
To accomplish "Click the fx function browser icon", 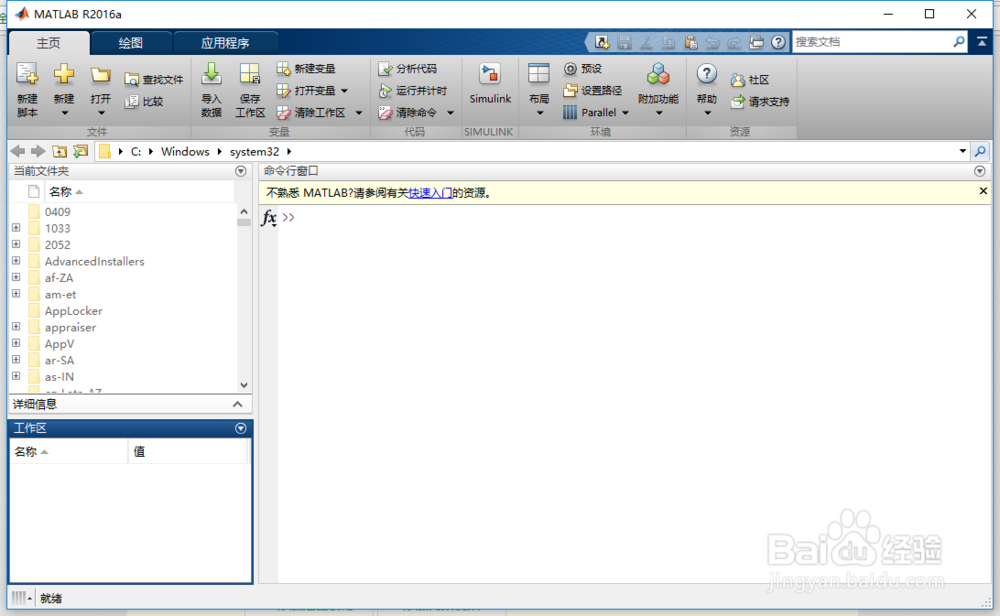I will click(269, 218).
